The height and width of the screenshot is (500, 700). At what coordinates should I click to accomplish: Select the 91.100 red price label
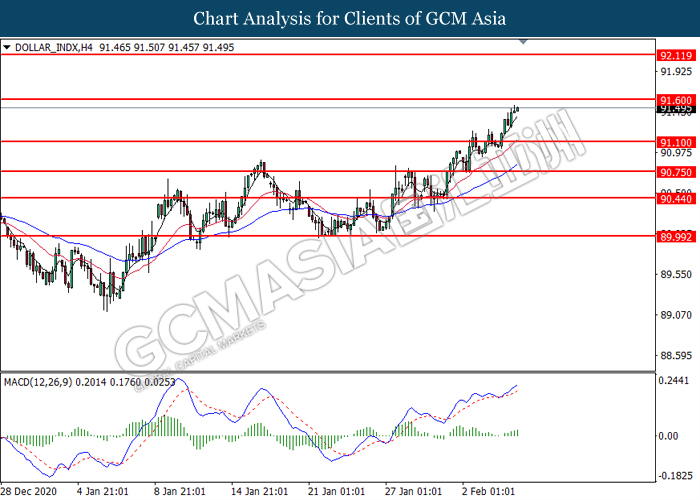pyautogui.click(x=676, y=142)
